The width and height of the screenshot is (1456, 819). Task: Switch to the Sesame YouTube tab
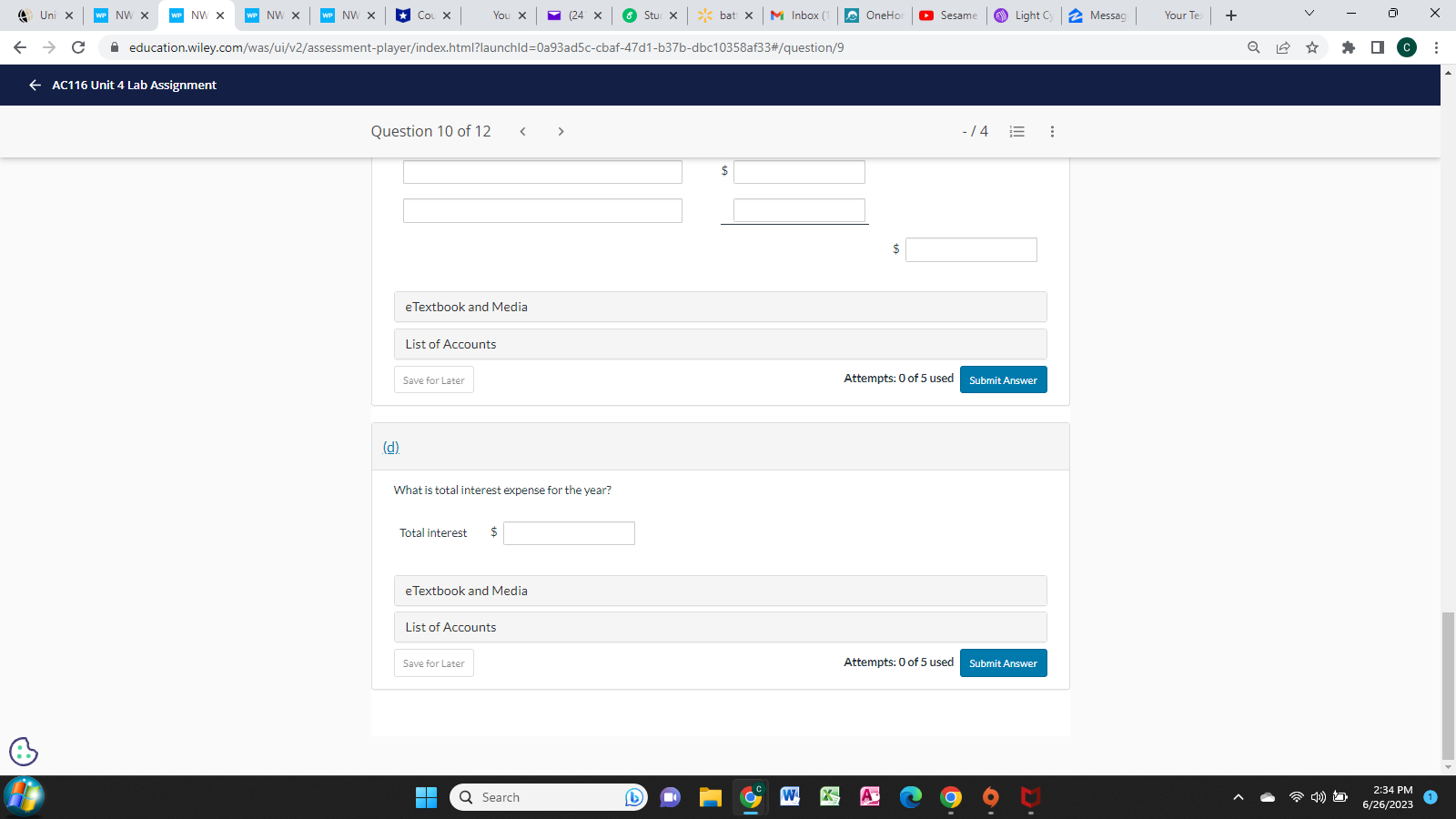point(950,15)
